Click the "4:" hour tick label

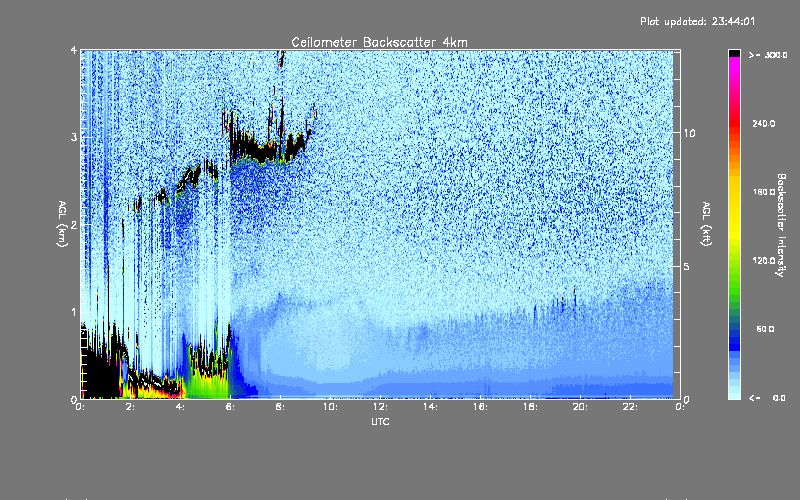(x=181, y=407)
